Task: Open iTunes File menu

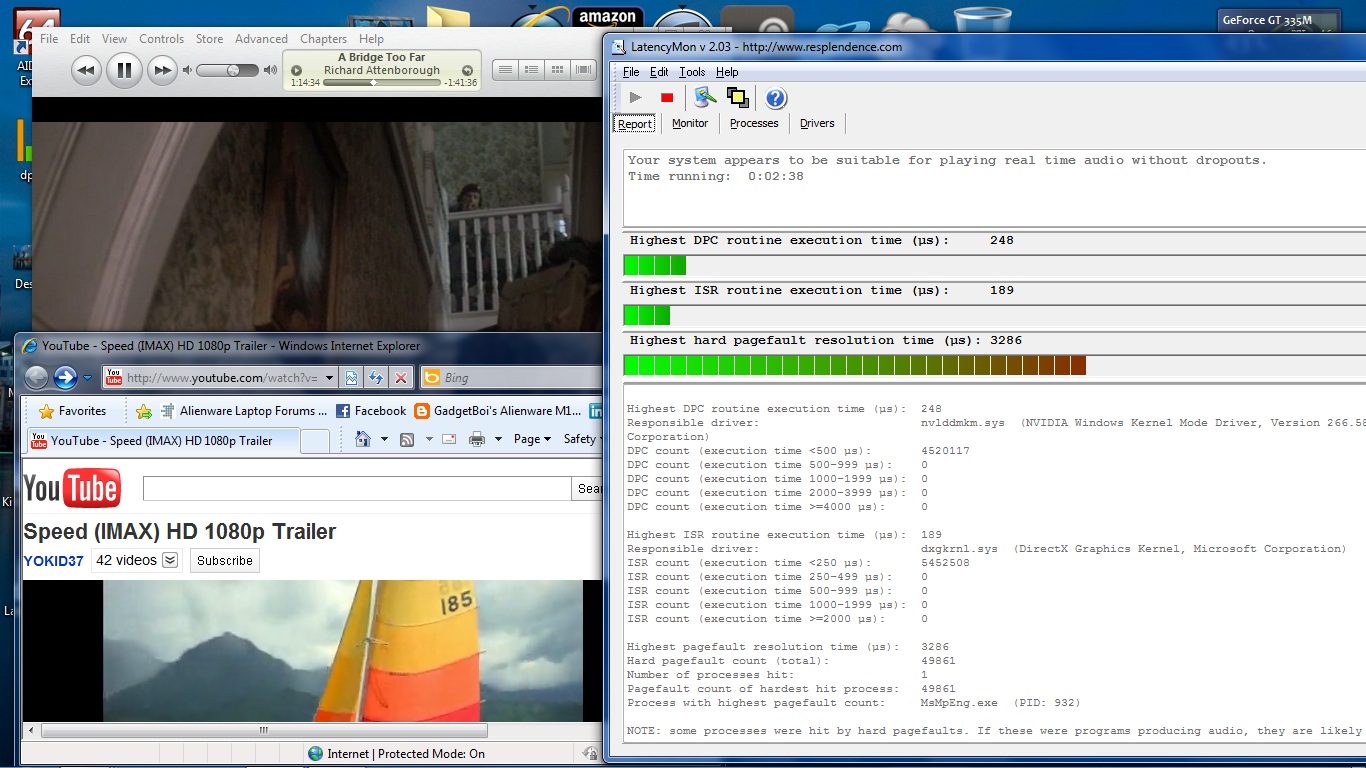Action: pos(49,39)
